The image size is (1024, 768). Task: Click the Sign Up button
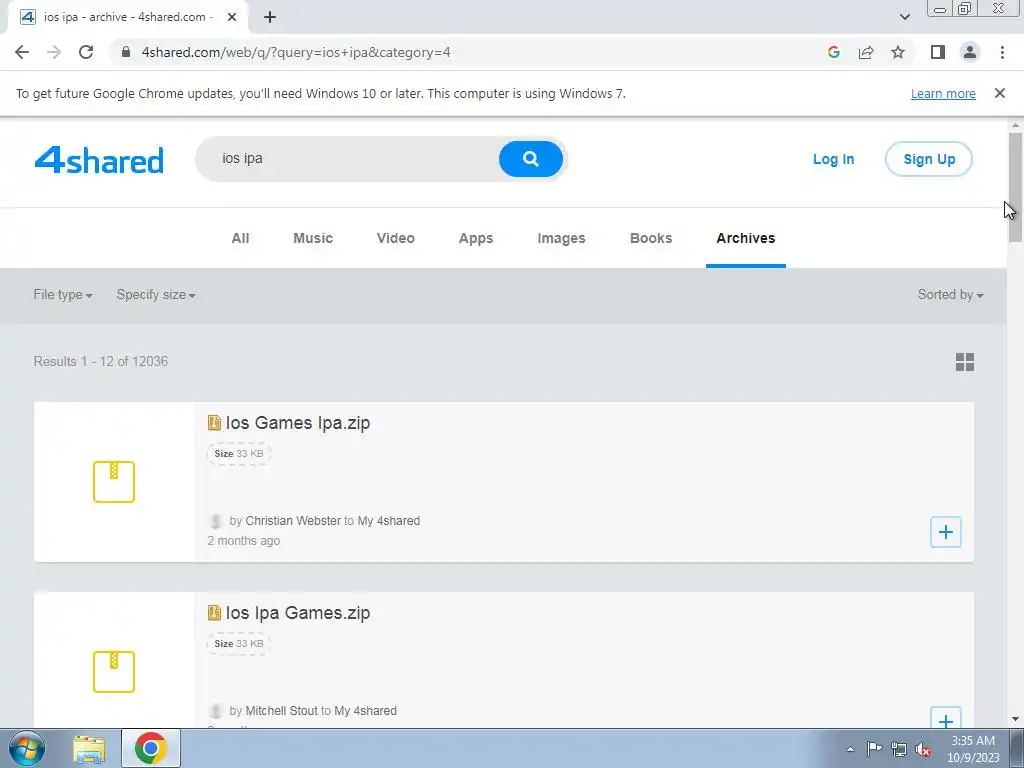click(929, 159)
